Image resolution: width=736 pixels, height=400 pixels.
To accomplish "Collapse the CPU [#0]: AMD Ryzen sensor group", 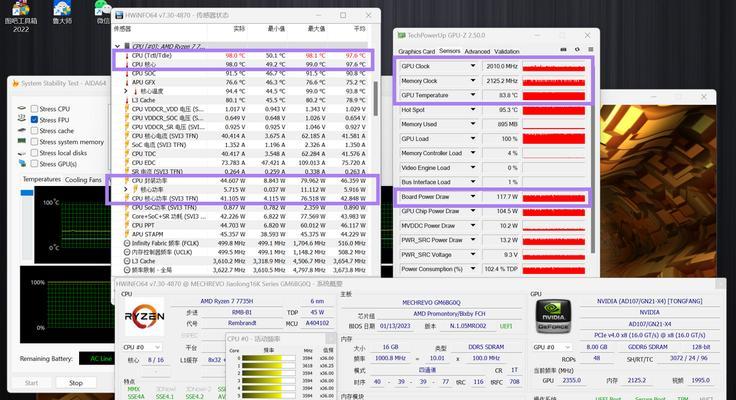I will tap(117, 46).
